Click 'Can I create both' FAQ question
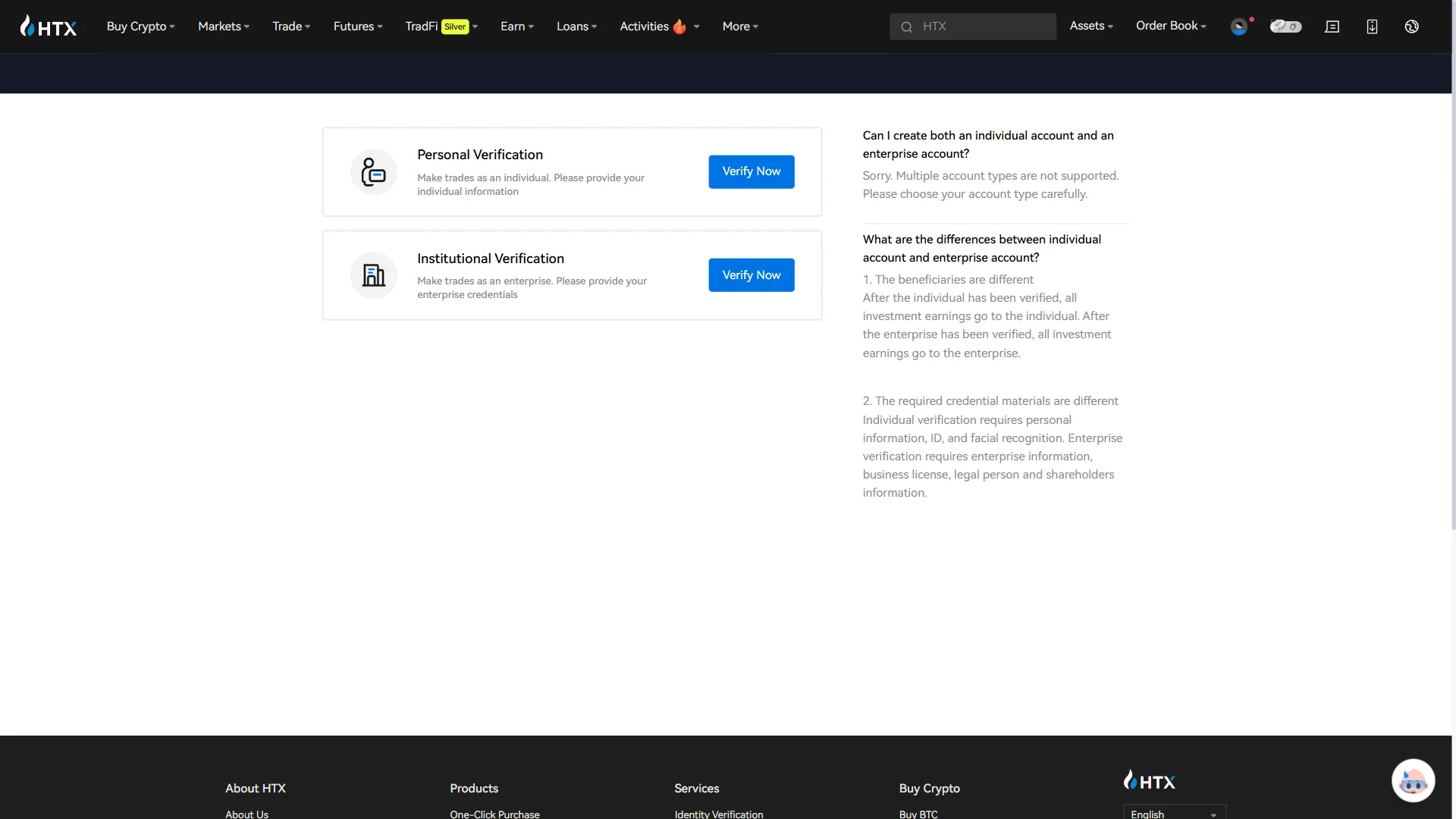 point(987,145)
